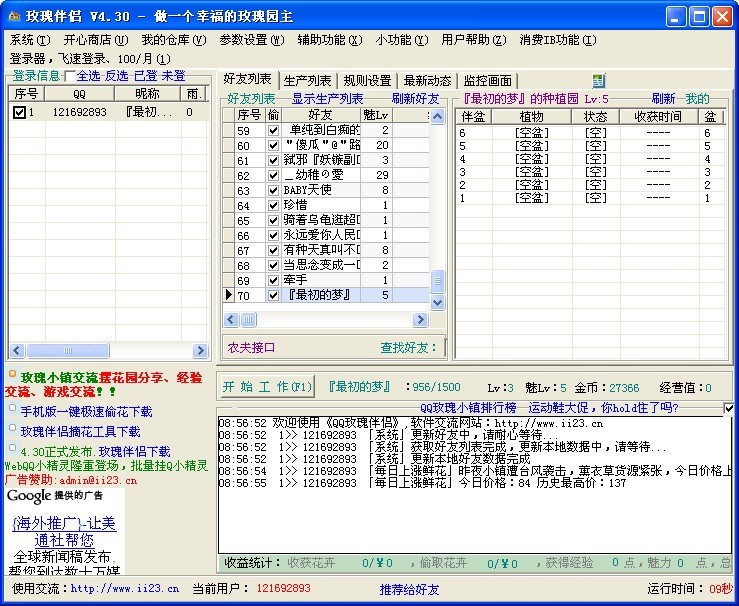Switch to the 规则设置 tab
This screenshot has height=606, width=739.
(x=366, y=80)
